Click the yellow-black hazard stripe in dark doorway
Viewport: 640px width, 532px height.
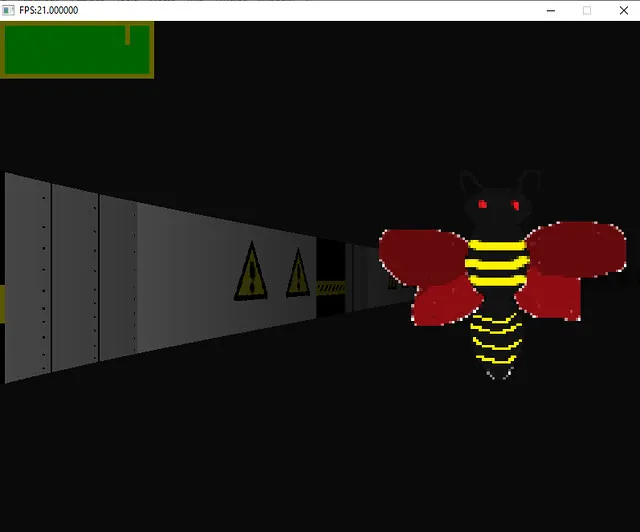(331, 288)
